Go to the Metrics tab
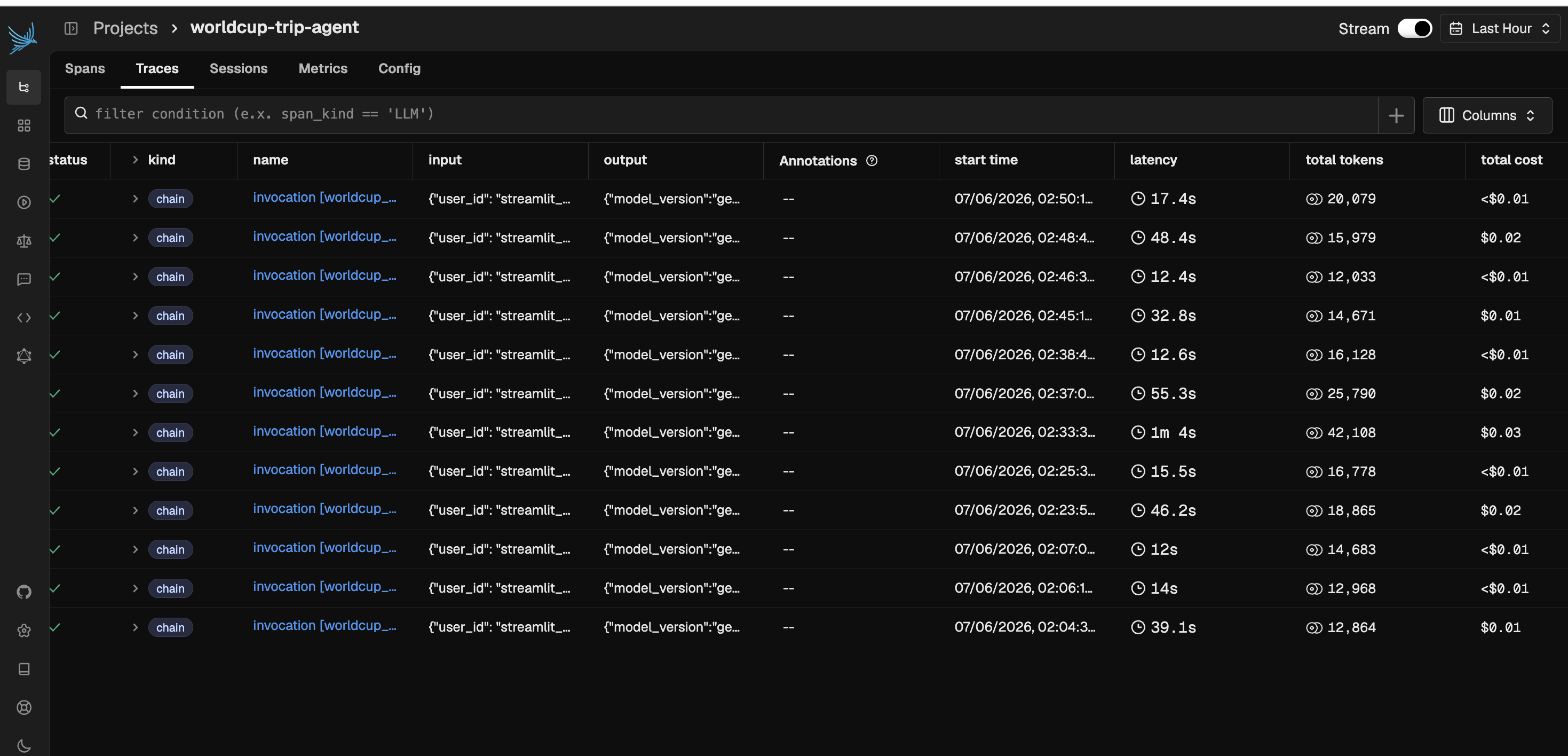Image resolution: width=1568 pixels, height=756 pixels. [x=322, y=68]
